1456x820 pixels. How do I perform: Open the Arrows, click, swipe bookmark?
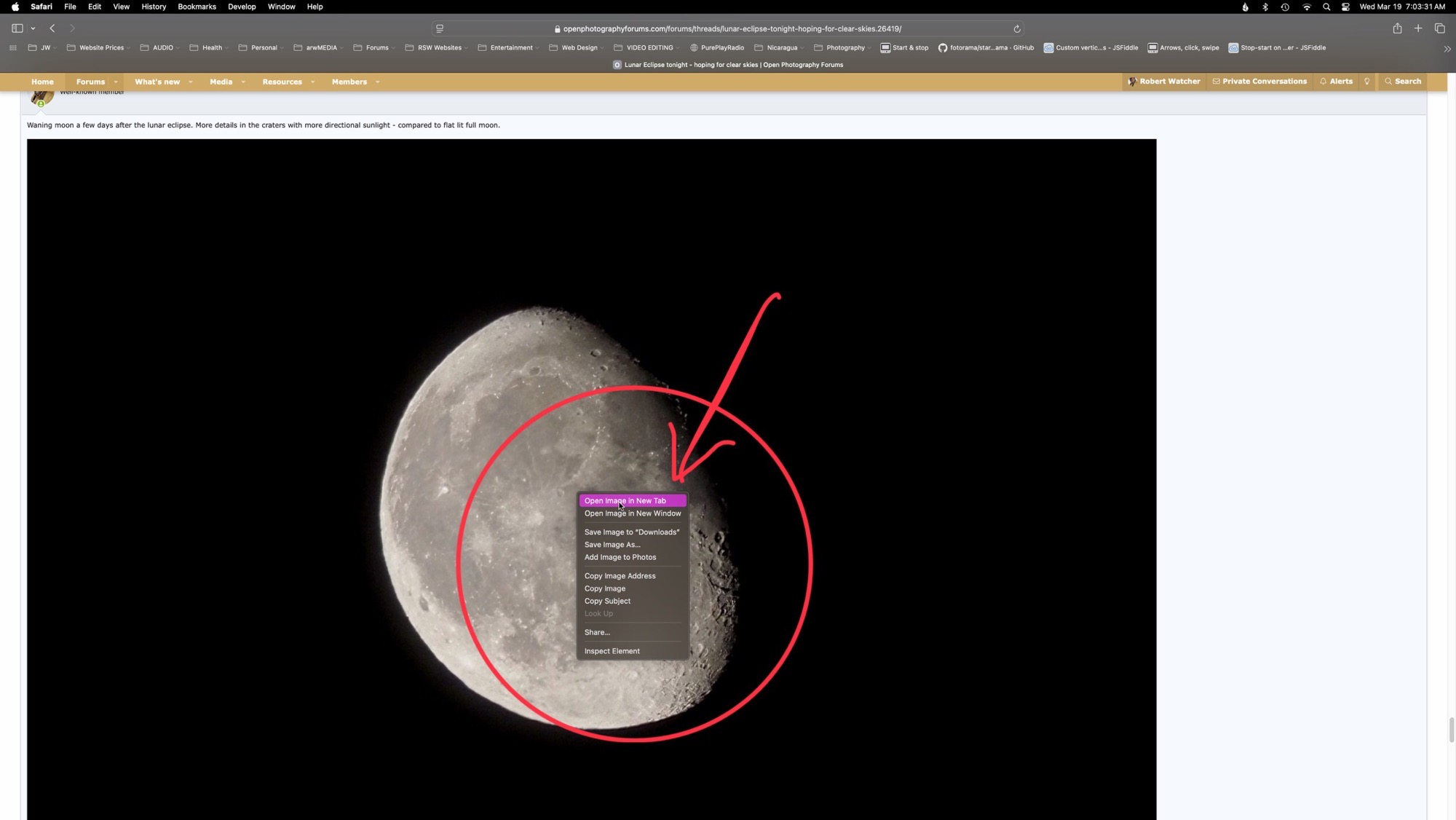tap(1183, 48)
